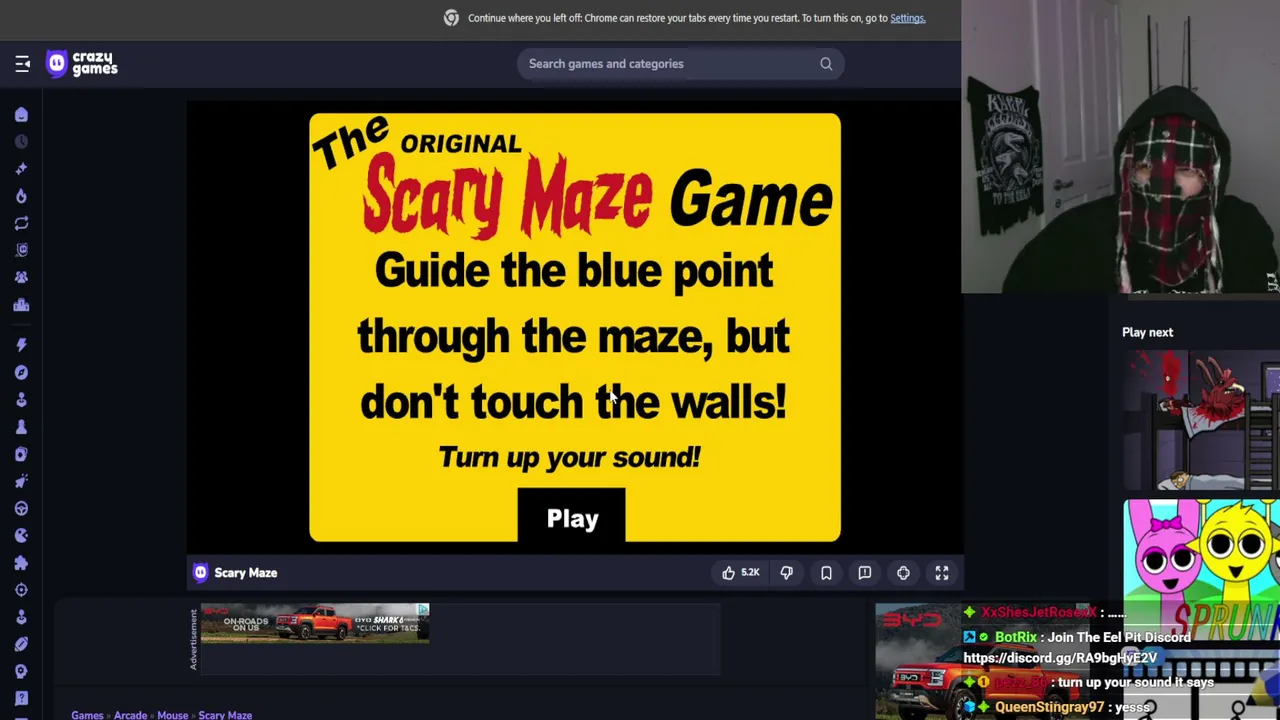Open multiplayer games via the sidebar group-of-people icon
Viewport: 1280px width, 720px height.
[21, 277]
